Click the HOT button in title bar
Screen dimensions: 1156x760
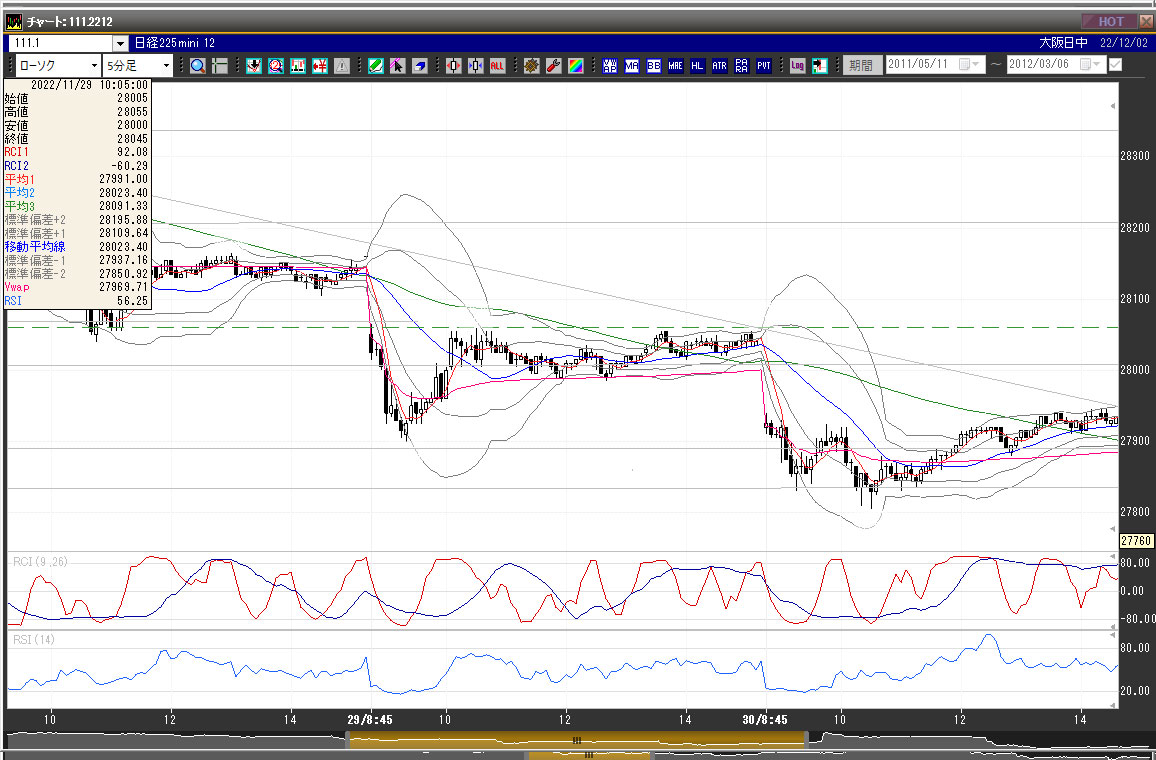(x=1110, y=21)
